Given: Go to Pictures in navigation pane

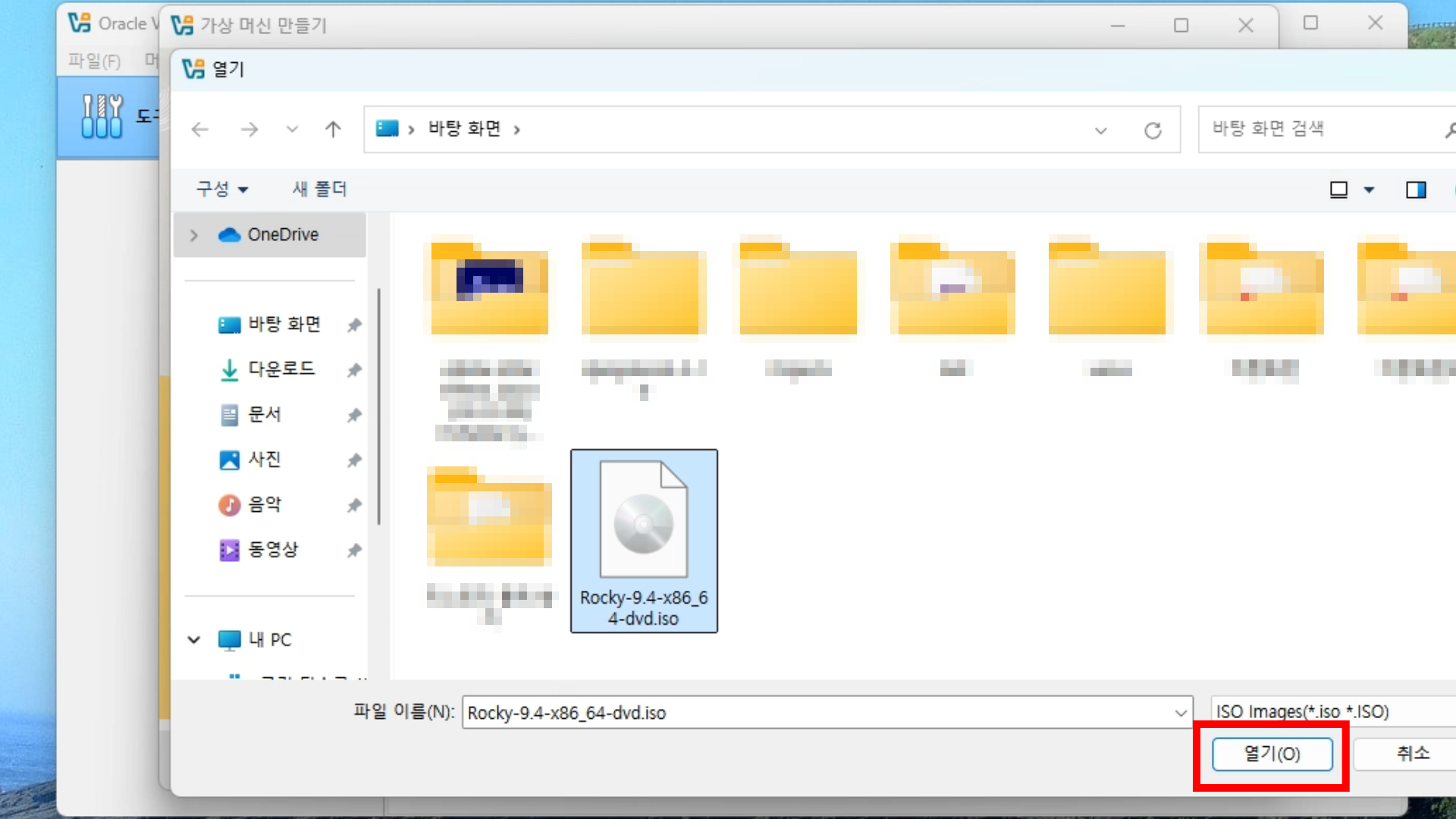Looking at the screenshot, I should pos(264,460).
